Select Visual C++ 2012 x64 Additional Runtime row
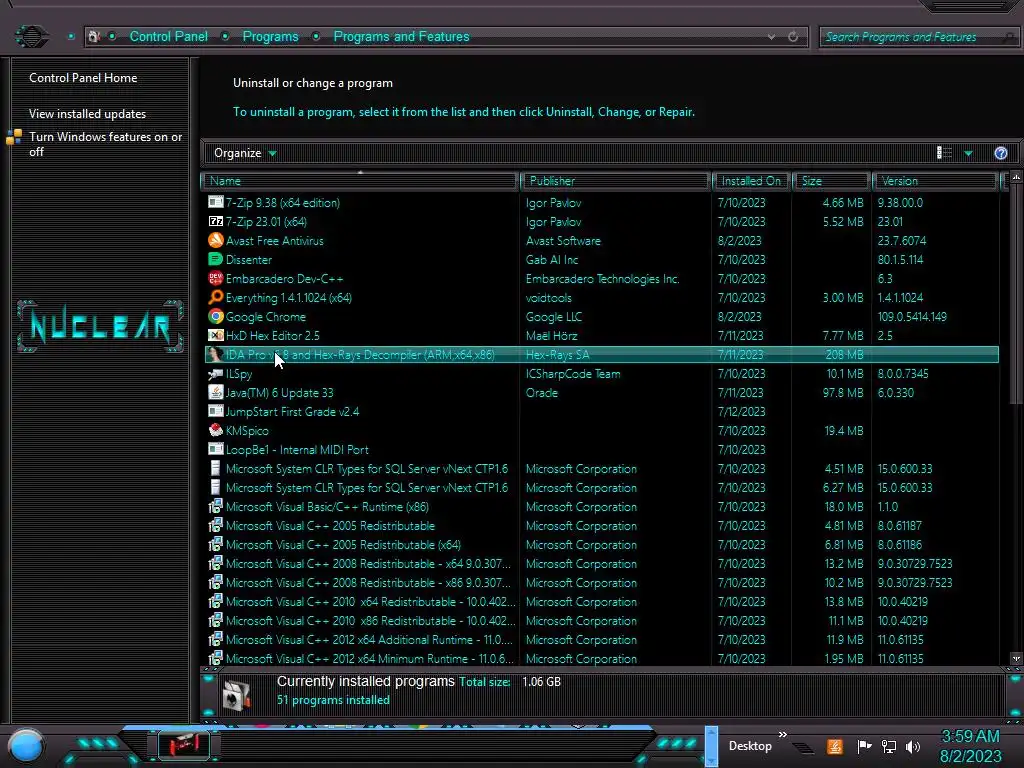The width and height of the screenshot is (1024, 768). (601, 639)
